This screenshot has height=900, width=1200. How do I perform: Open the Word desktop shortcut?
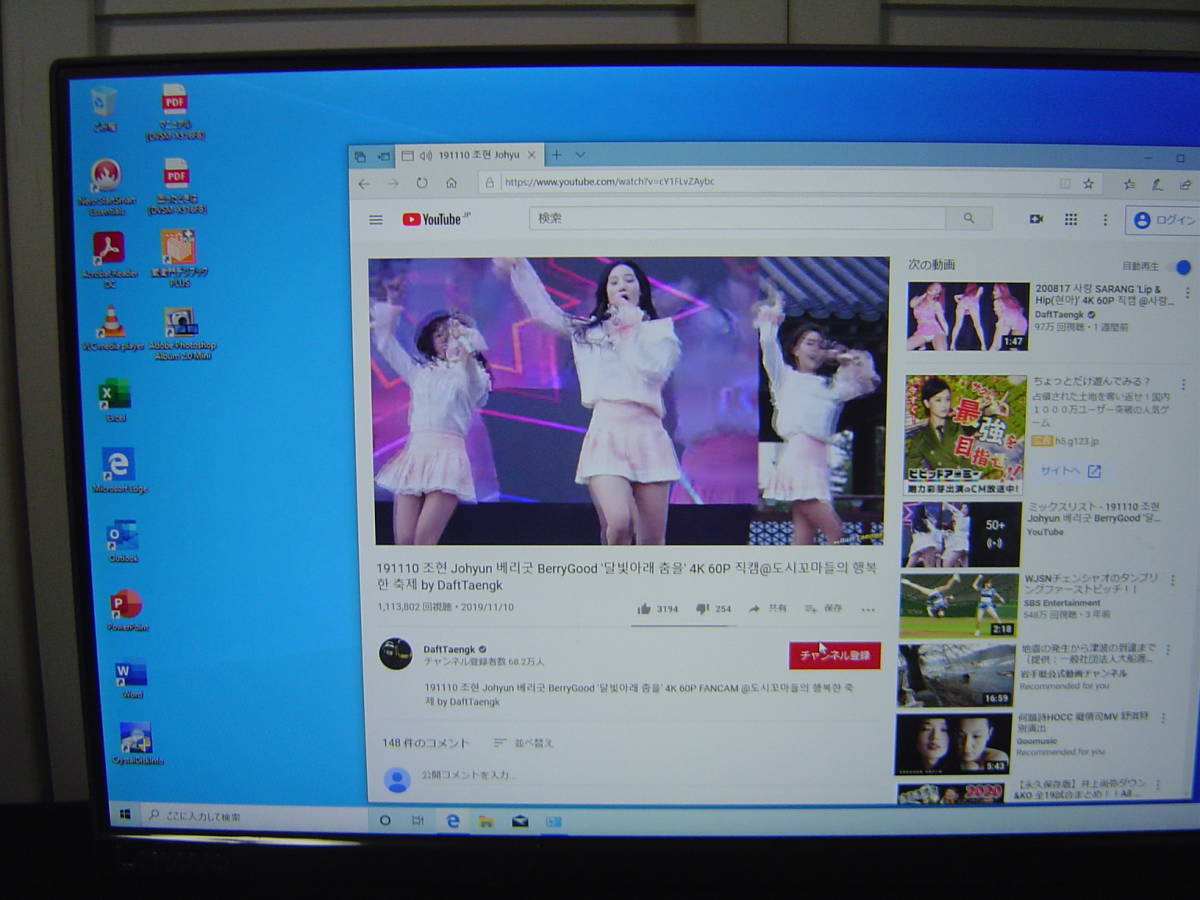(131, 679)
